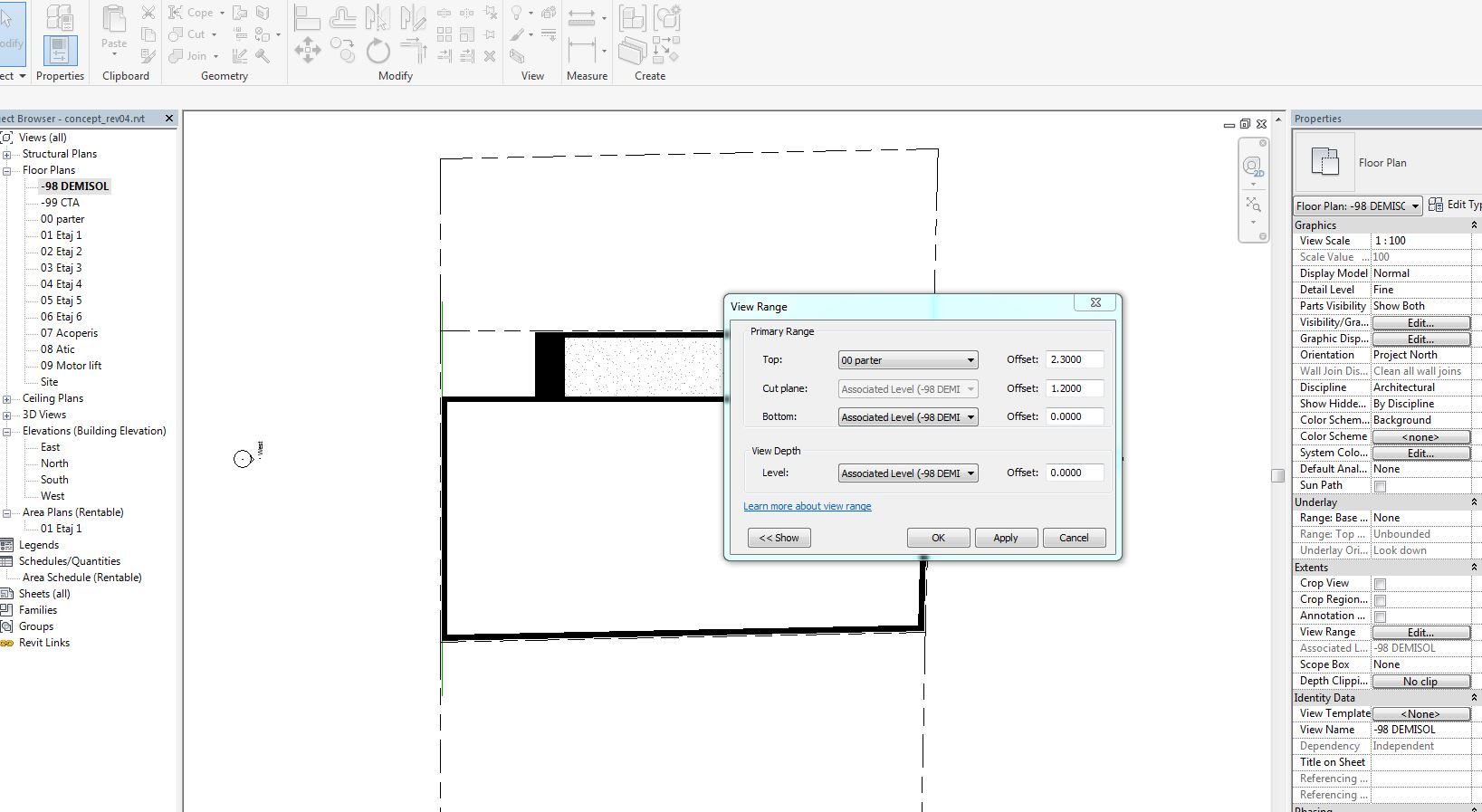The height and width of the screenshot is (812, 1482).
Task: Click the Copy tool in Modify
Action: [x=343, y=51]
